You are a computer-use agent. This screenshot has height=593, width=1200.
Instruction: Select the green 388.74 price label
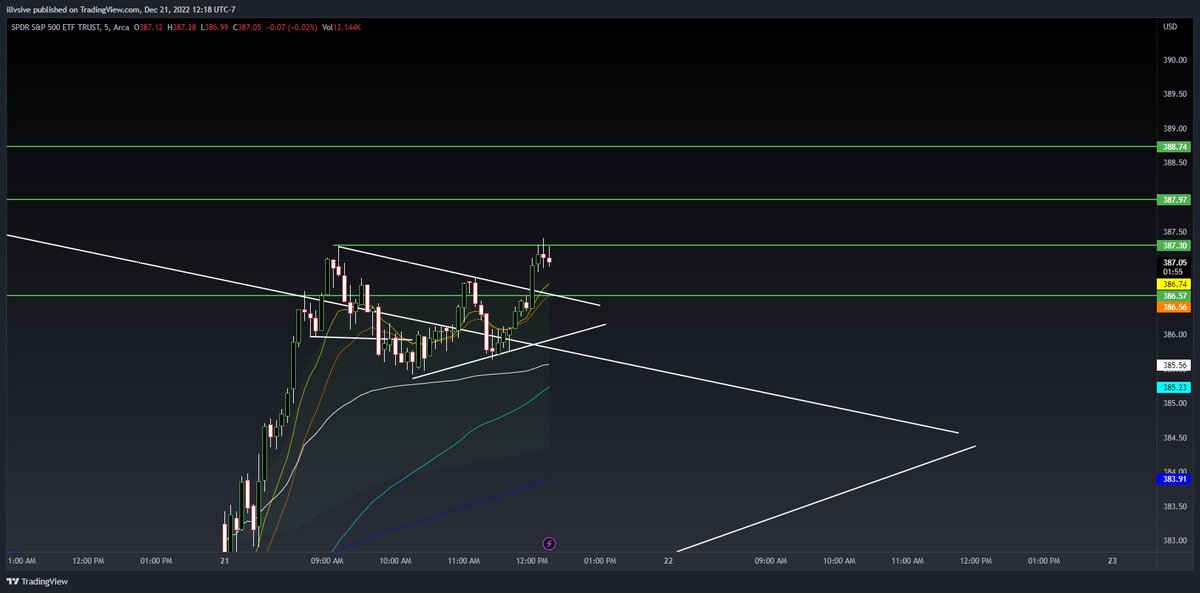click(1174, 147)
